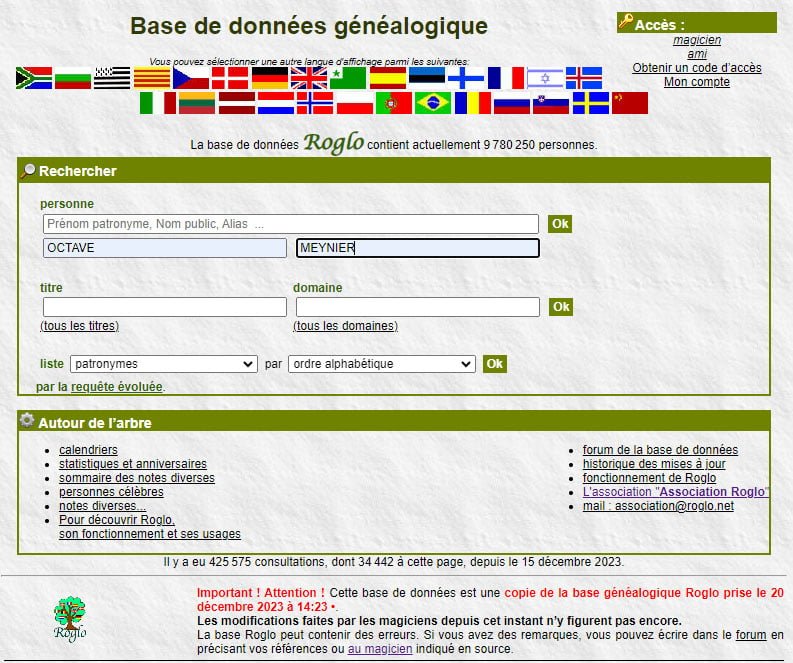
Task: Click the Polish flag
Action: point(355,103)
